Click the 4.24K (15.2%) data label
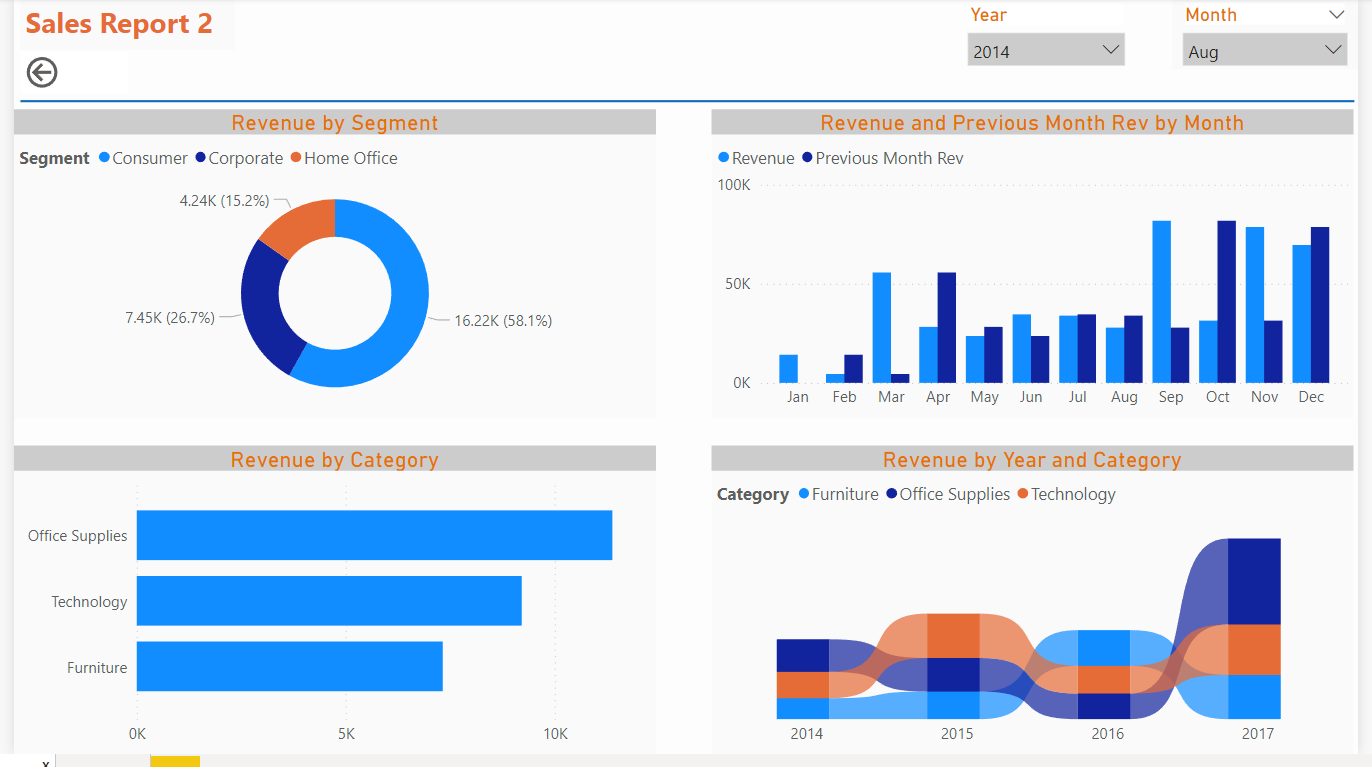This screenshot has width=1372, height=767. (x=224, y=200)
